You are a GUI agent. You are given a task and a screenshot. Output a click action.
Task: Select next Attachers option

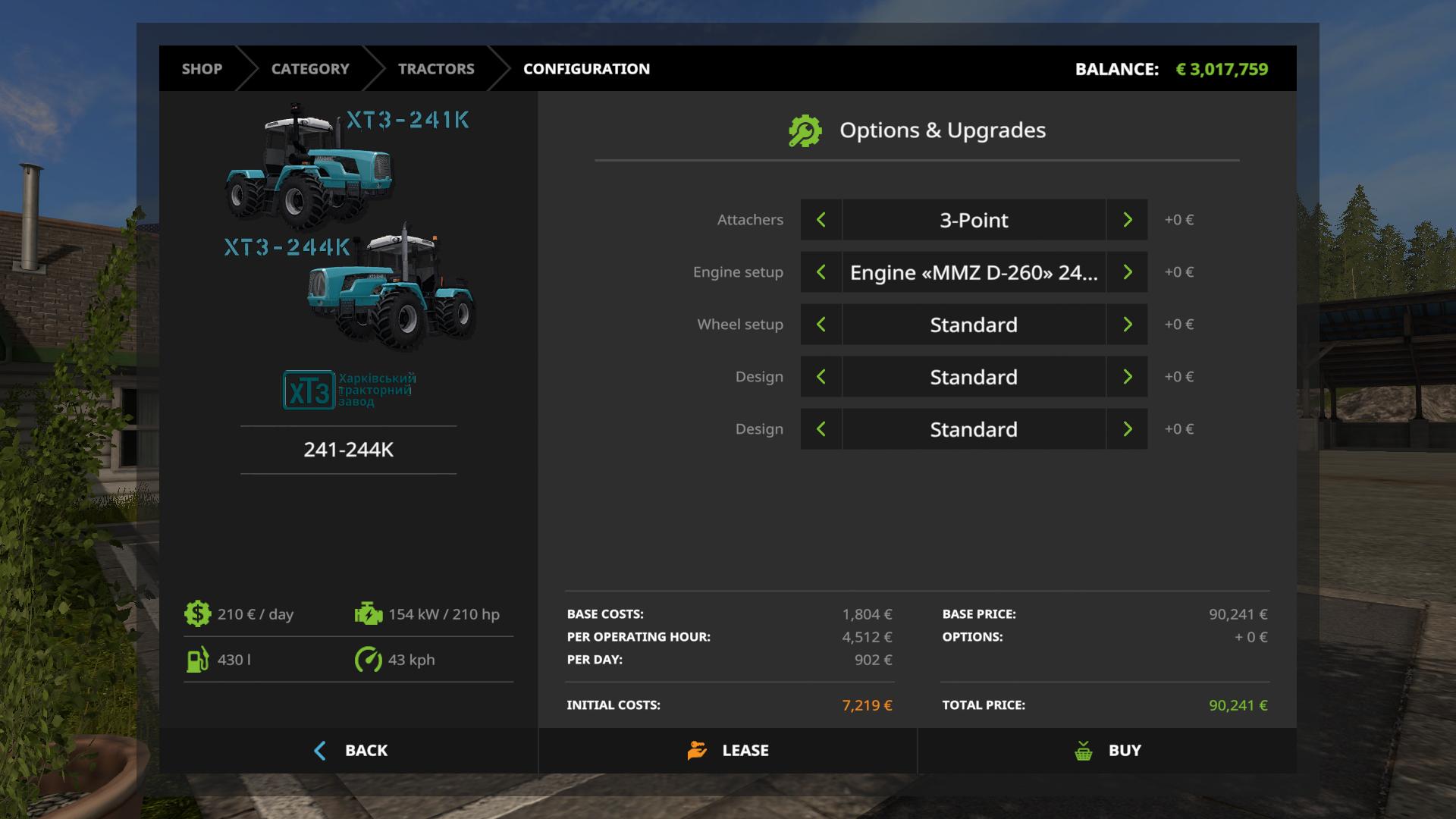(1127, 220)
